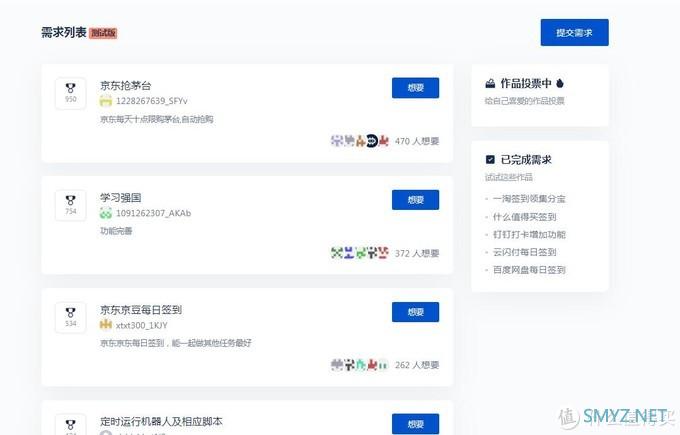Image resolution: width=680 pixels, height=435 pixels.
Task: Click 想要 button for 京东抢茅台
Action: tap(415, 88)
